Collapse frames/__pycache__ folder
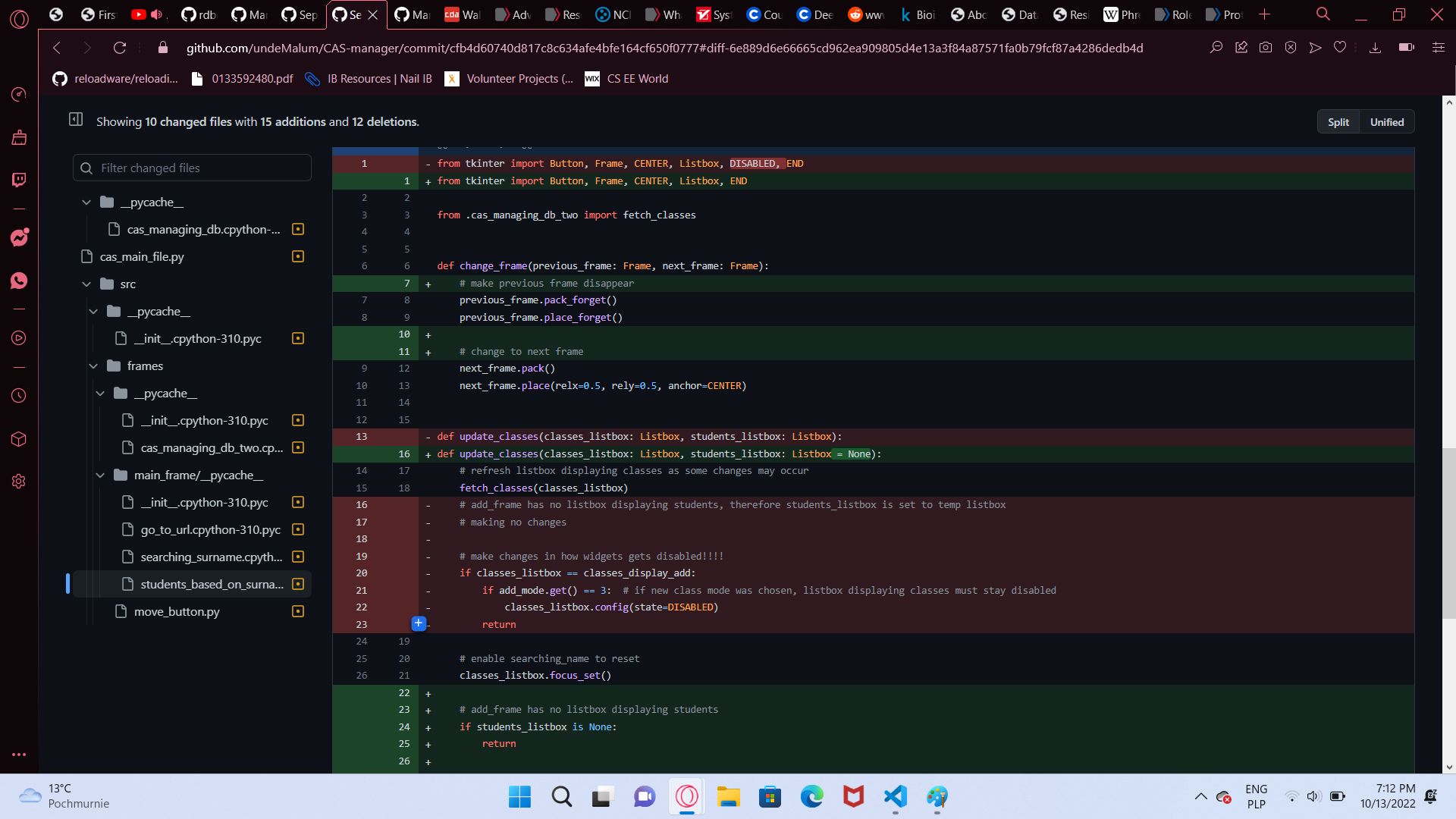The width and height of the screenshot is (1456, 819). 100,394
